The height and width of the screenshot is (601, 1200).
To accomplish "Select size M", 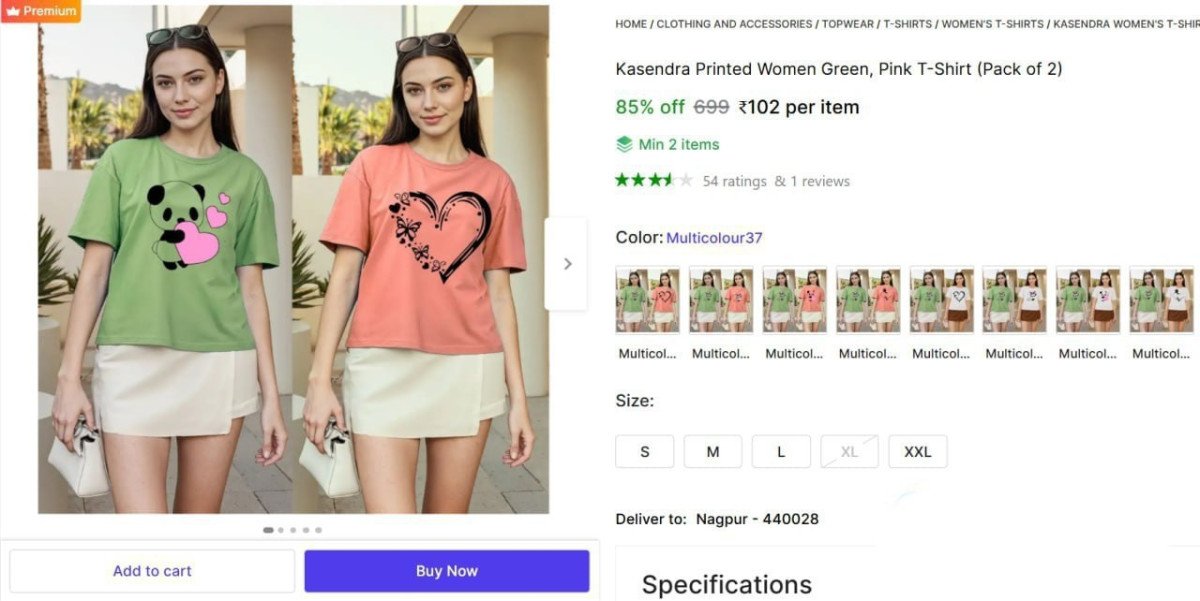I will tap(713, 452).
